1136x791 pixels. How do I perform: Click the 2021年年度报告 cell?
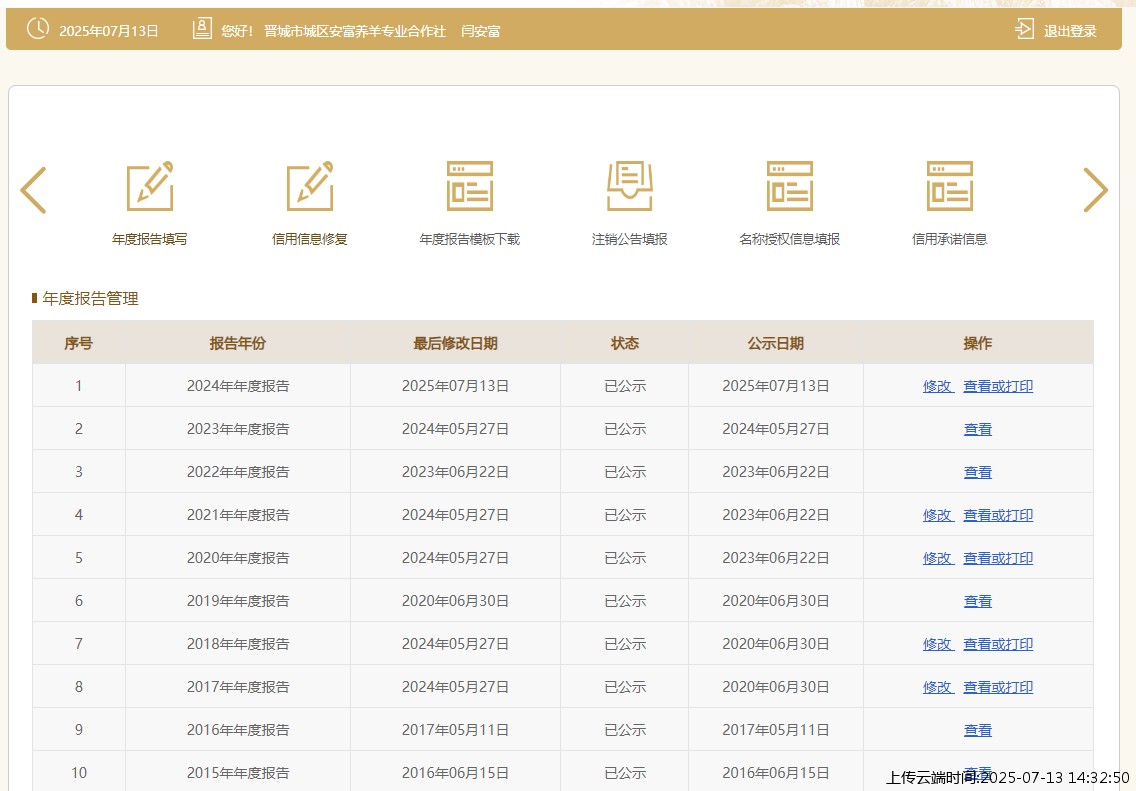(x=238, y=515)
